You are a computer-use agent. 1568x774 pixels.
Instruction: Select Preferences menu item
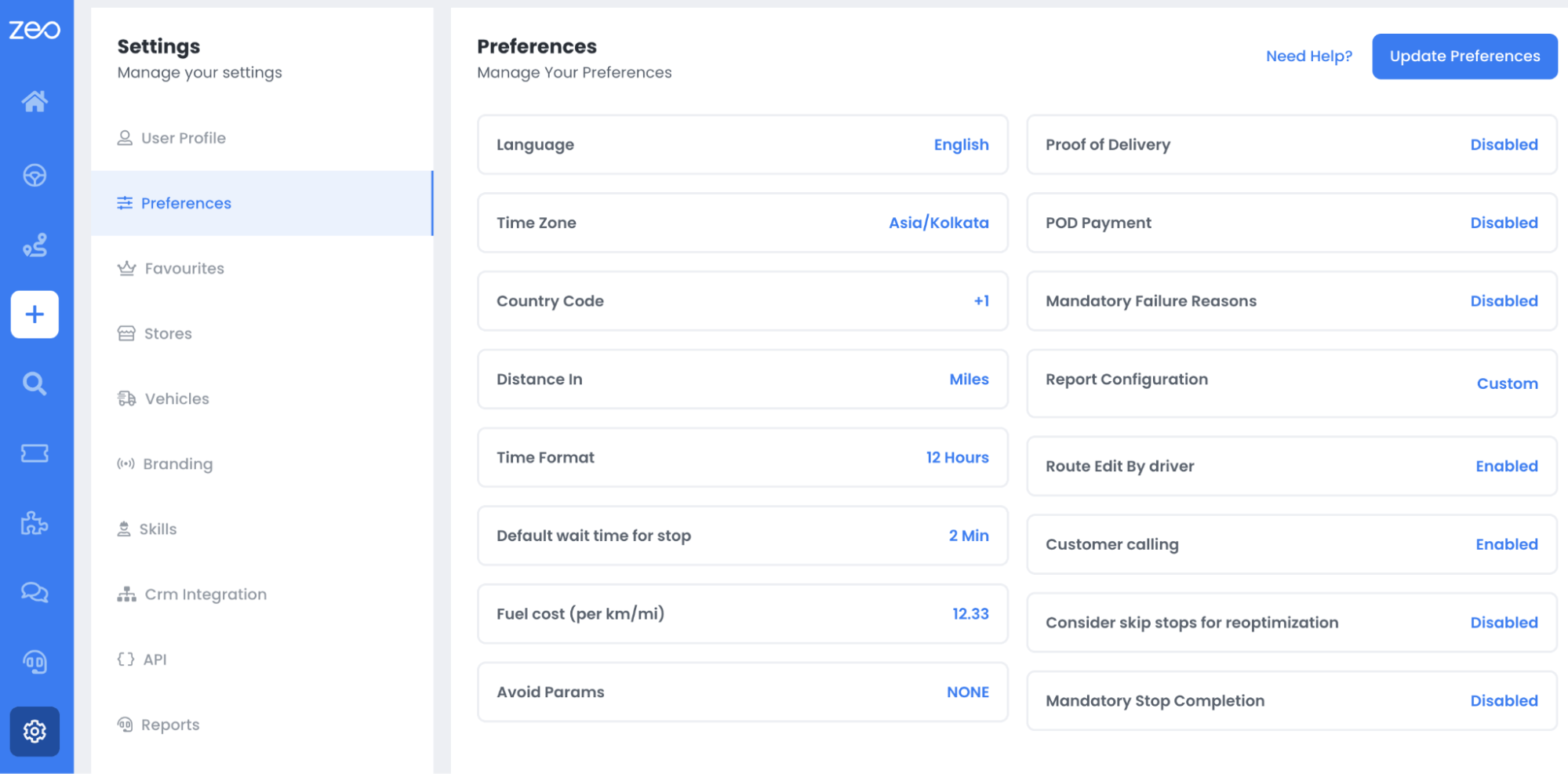[x=262, y=203]
